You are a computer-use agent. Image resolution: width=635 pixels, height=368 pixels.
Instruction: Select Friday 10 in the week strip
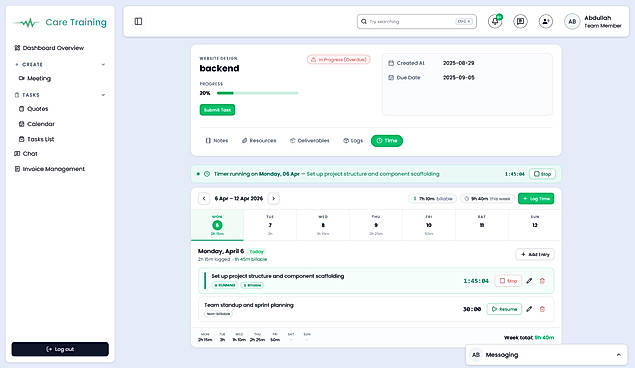(x=429, y=225)
